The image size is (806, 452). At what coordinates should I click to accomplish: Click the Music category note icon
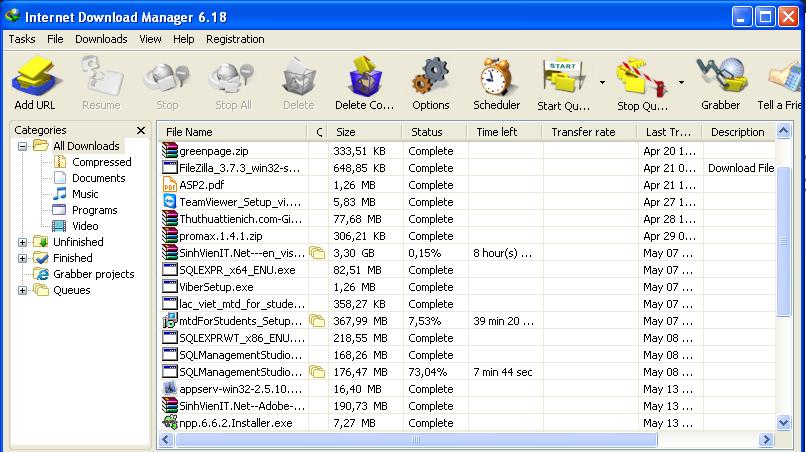pos(60,194)
